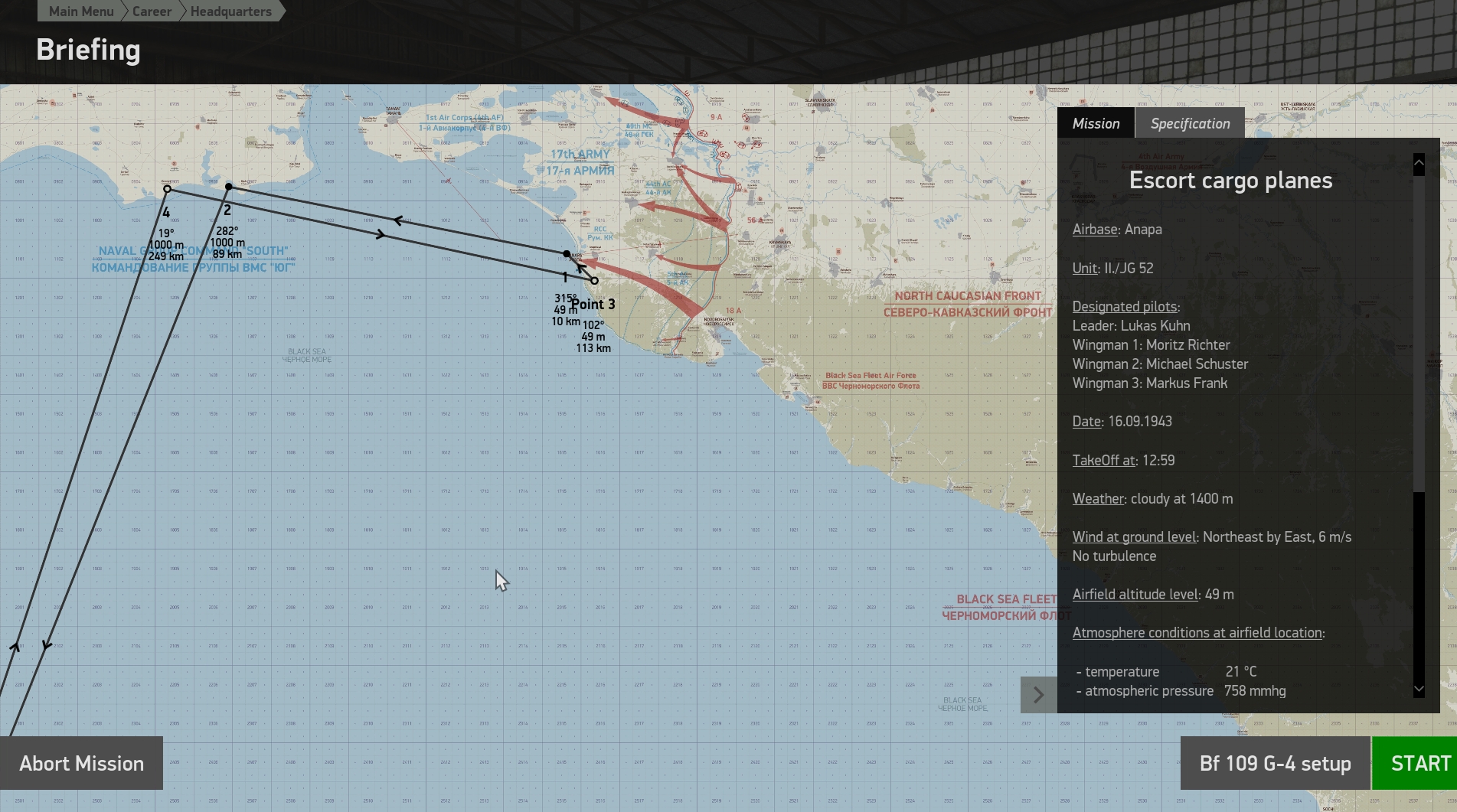Click the filled takeoff marker at Anapa
Viewport: 1457px width, 812px height.
click(x=567, y=253)
